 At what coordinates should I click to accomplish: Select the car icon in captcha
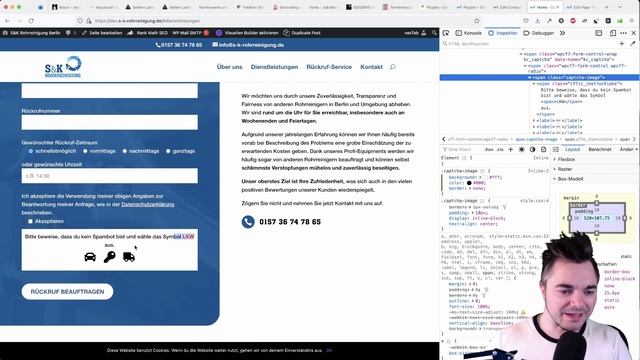(90, 257)
